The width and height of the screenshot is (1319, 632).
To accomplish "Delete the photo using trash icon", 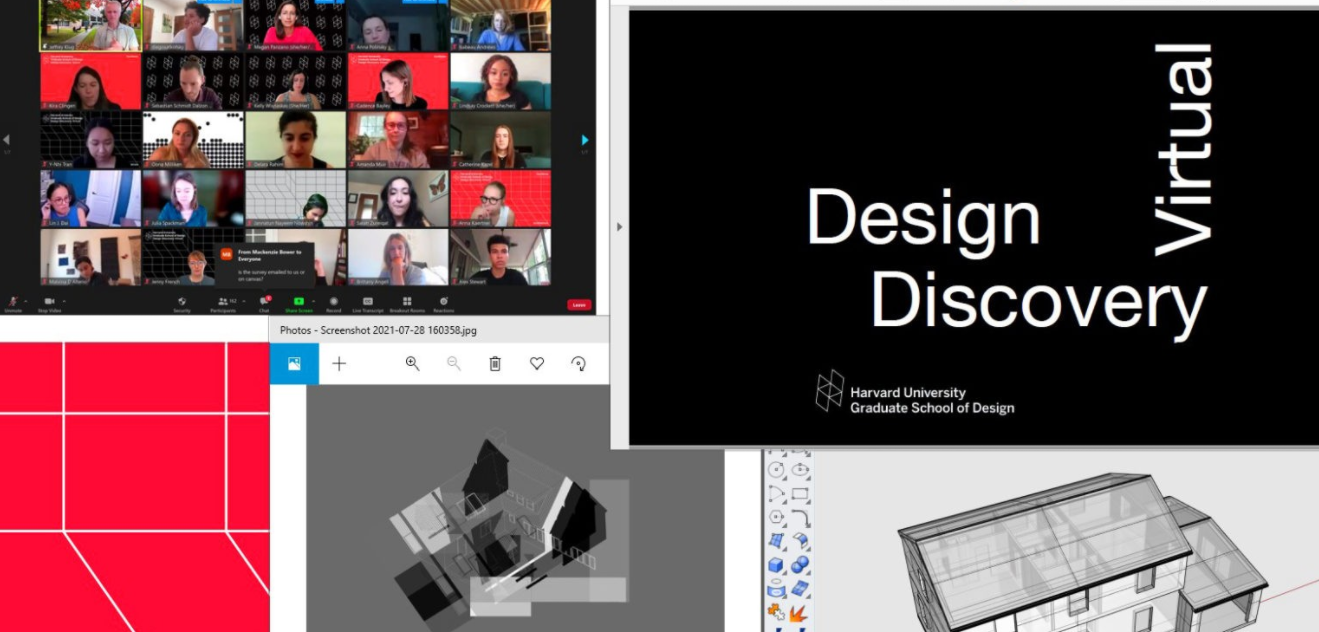I will (495, 364).
